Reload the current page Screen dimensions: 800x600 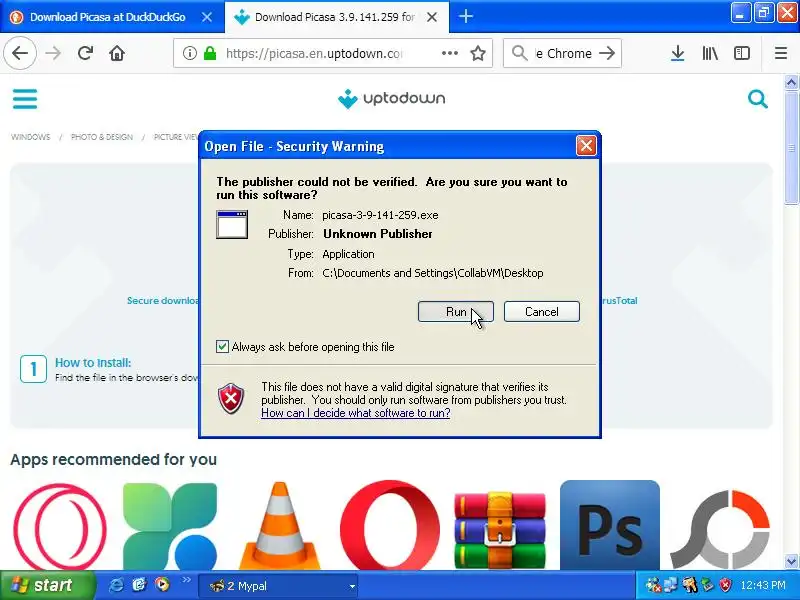click(85, 53)
